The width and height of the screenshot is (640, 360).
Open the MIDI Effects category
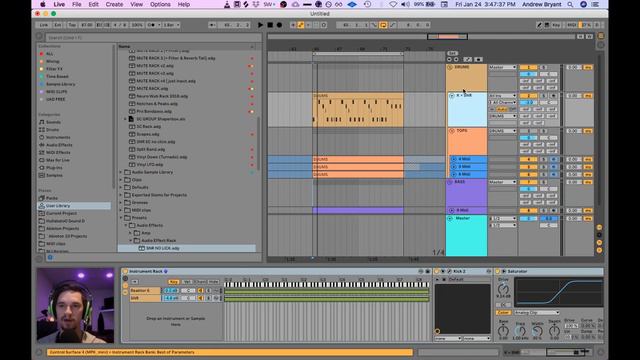(x=58, y=152)
